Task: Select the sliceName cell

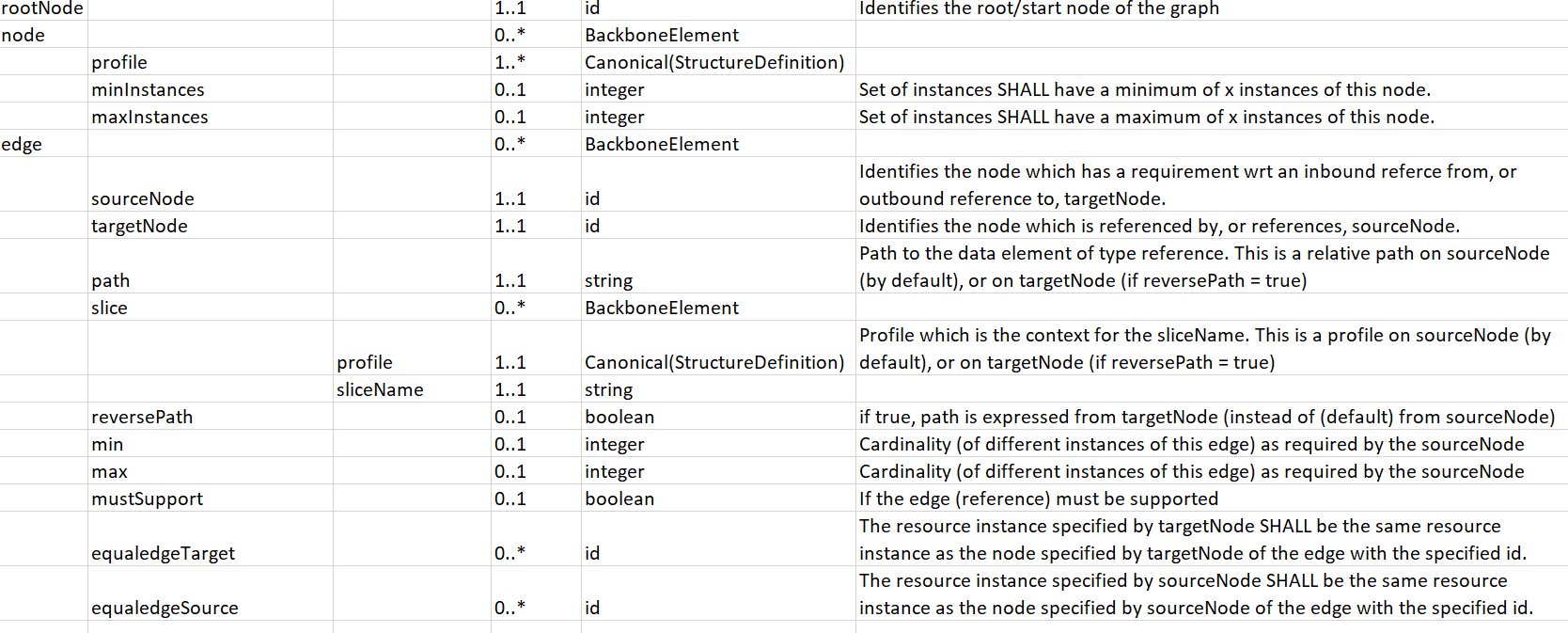Action: click(412, 389)
